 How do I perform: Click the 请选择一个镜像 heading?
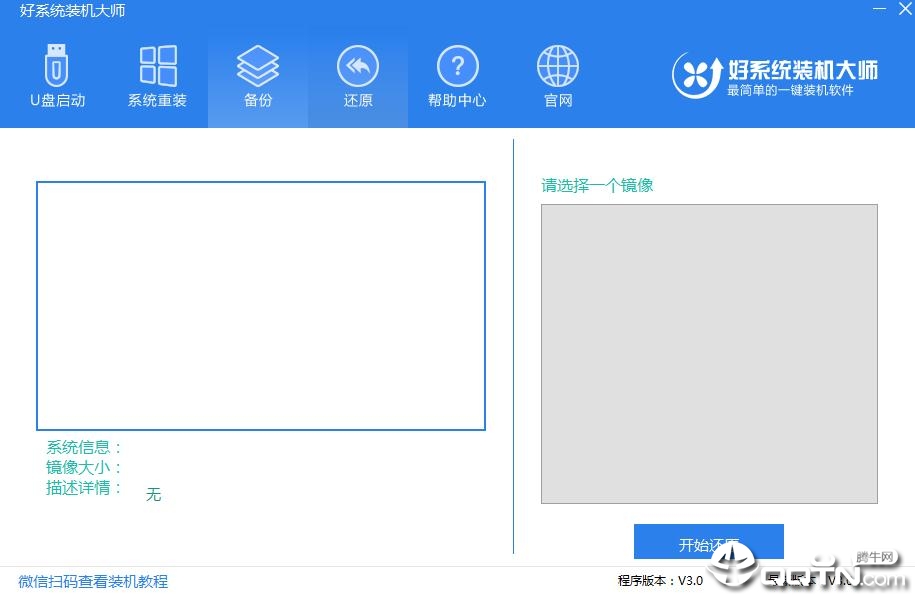coord(597,186)
